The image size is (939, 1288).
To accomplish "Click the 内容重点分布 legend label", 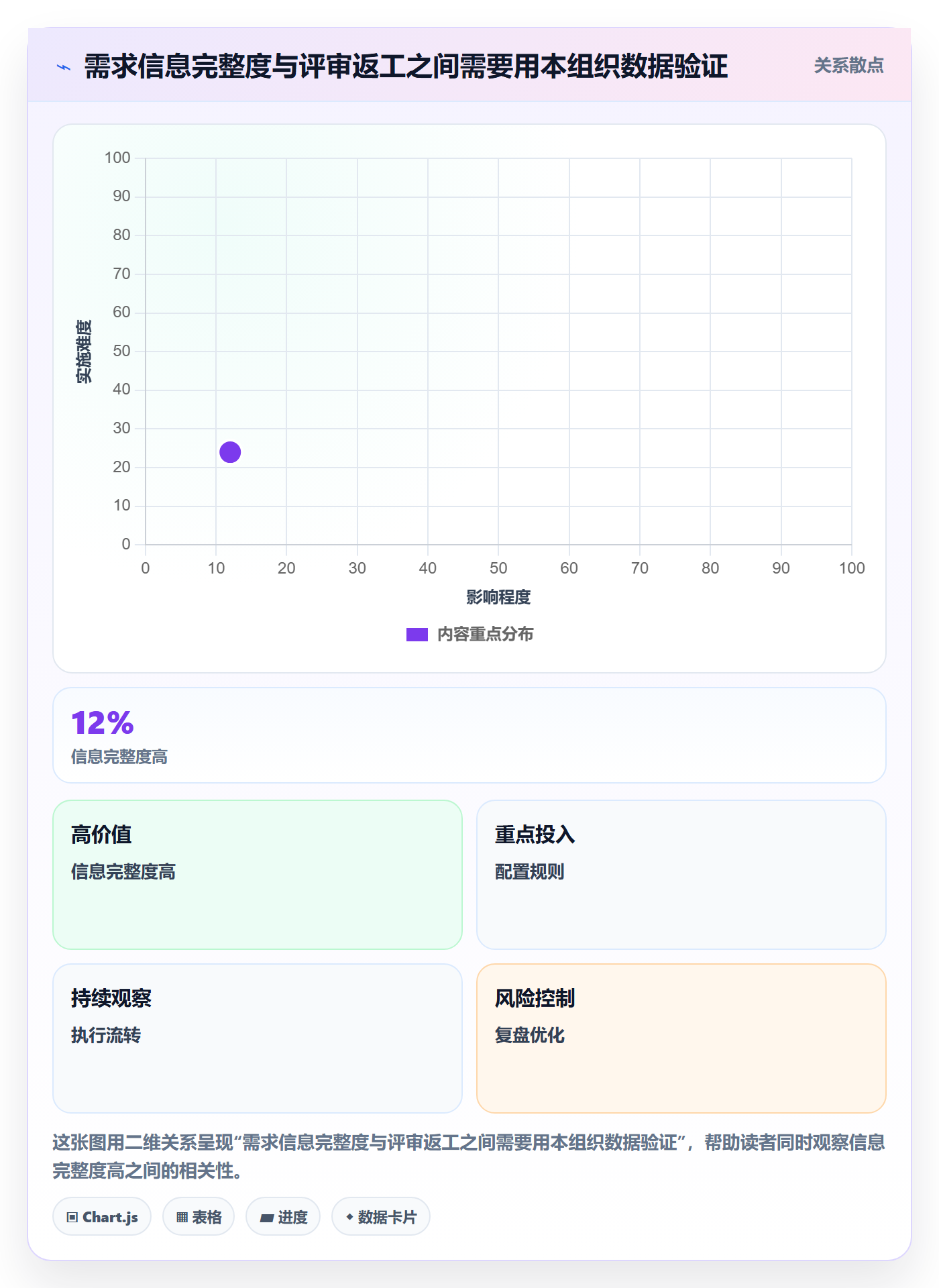I will [485, 635].
